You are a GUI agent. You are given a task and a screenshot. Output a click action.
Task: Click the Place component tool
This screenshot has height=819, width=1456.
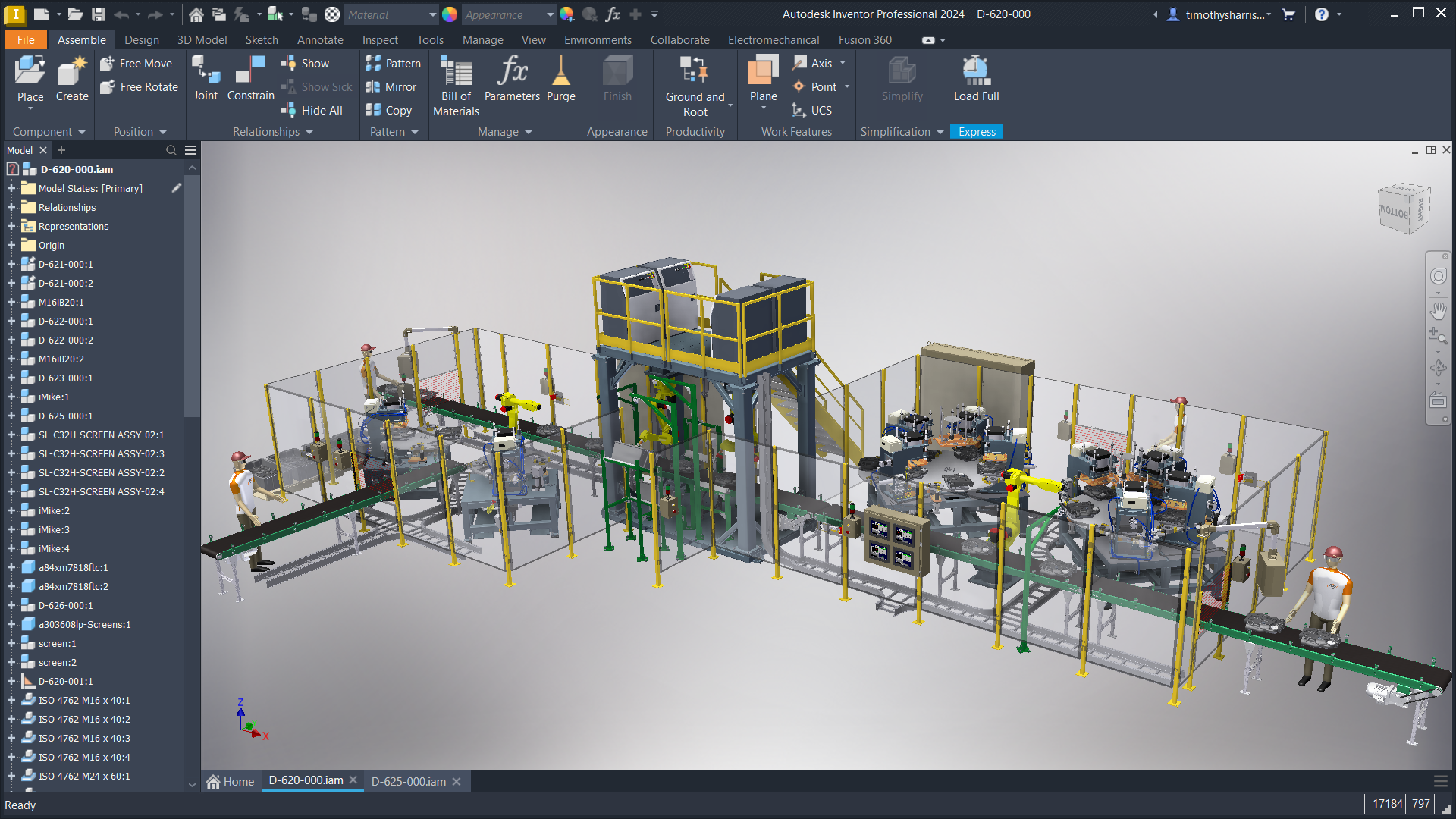tap(30, 73)
